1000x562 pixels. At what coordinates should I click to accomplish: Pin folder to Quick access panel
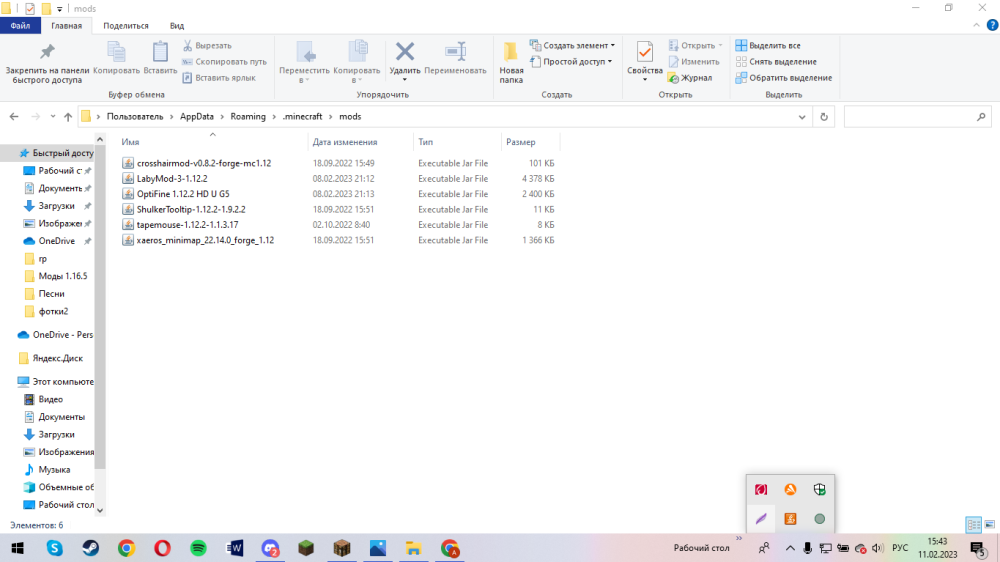(x=47, y=63)
